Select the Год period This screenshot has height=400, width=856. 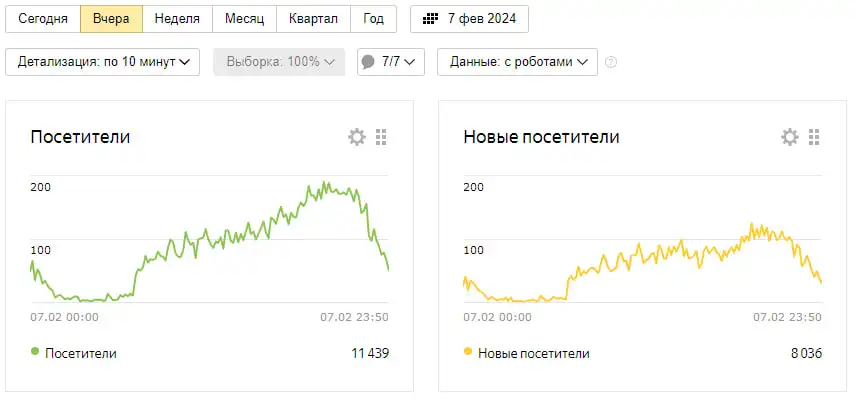373,19
